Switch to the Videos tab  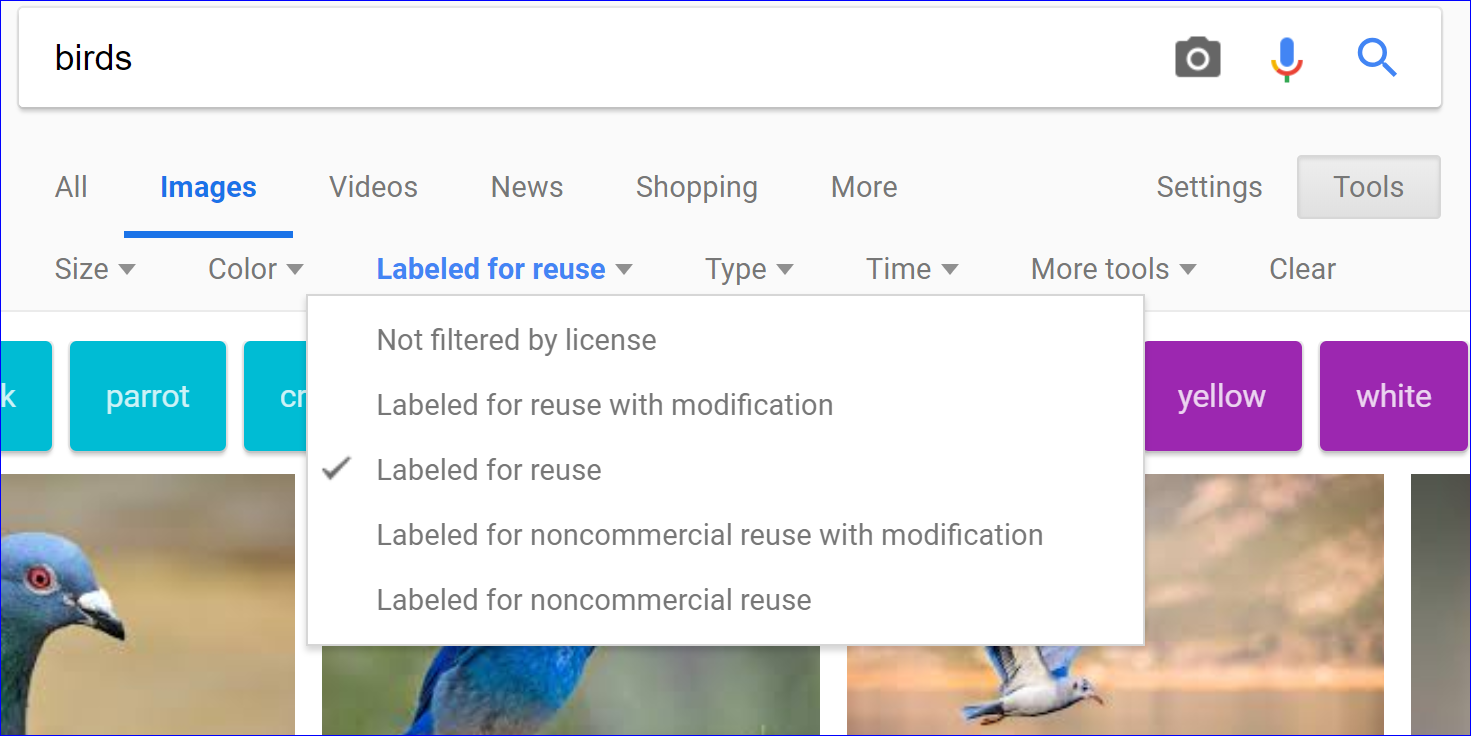[x=373, y=187]
